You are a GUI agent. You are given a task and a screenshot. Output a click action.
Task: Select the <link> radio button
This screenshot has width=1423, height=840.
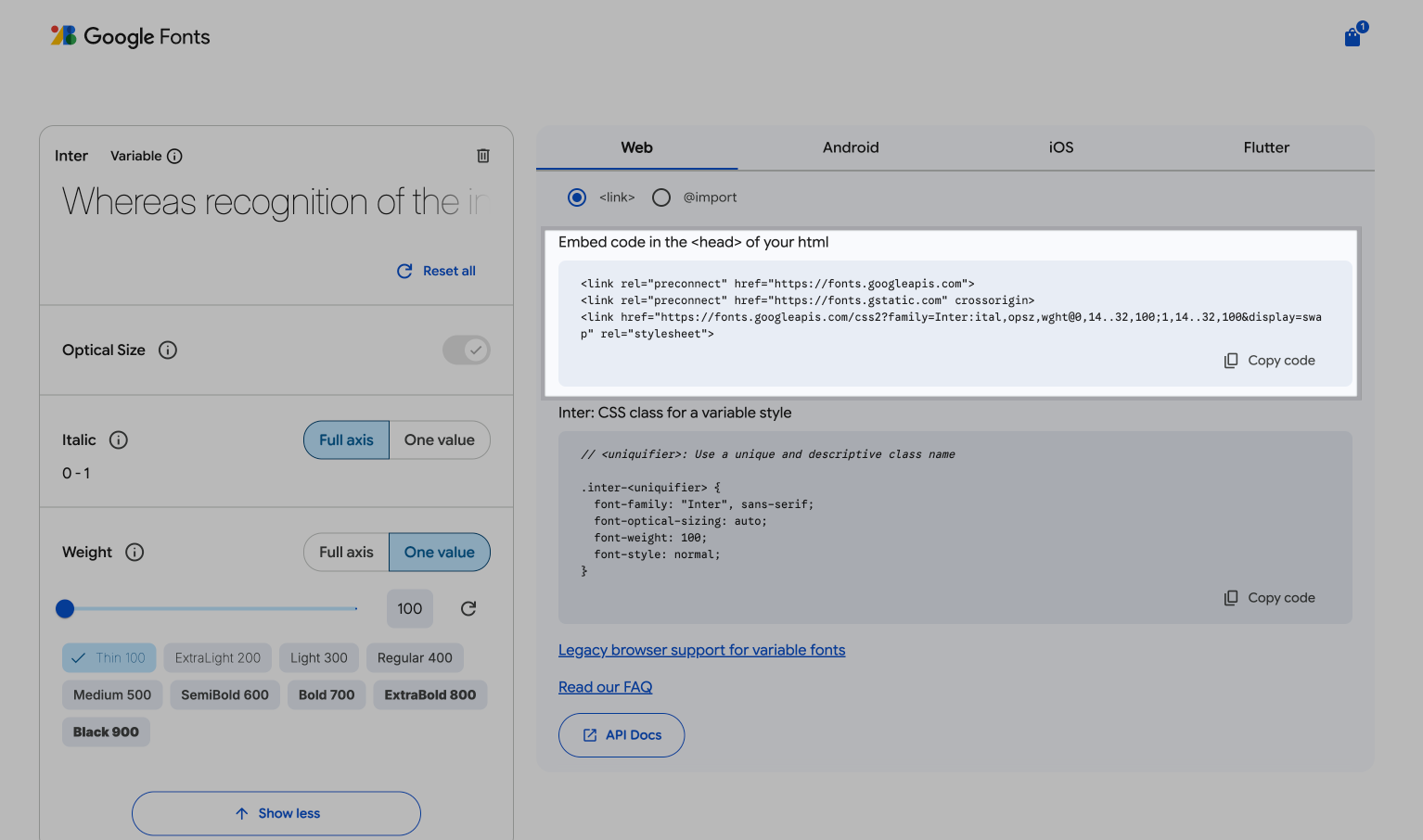point(577,197)
